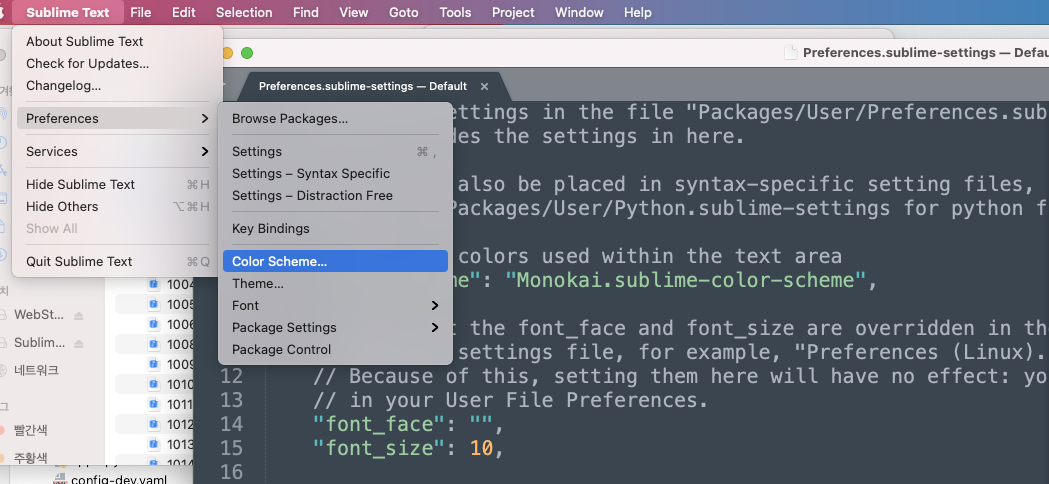Open the Sublime Text application menu
The width and height of the screenshot is (1049, 484).
[68, 12]
